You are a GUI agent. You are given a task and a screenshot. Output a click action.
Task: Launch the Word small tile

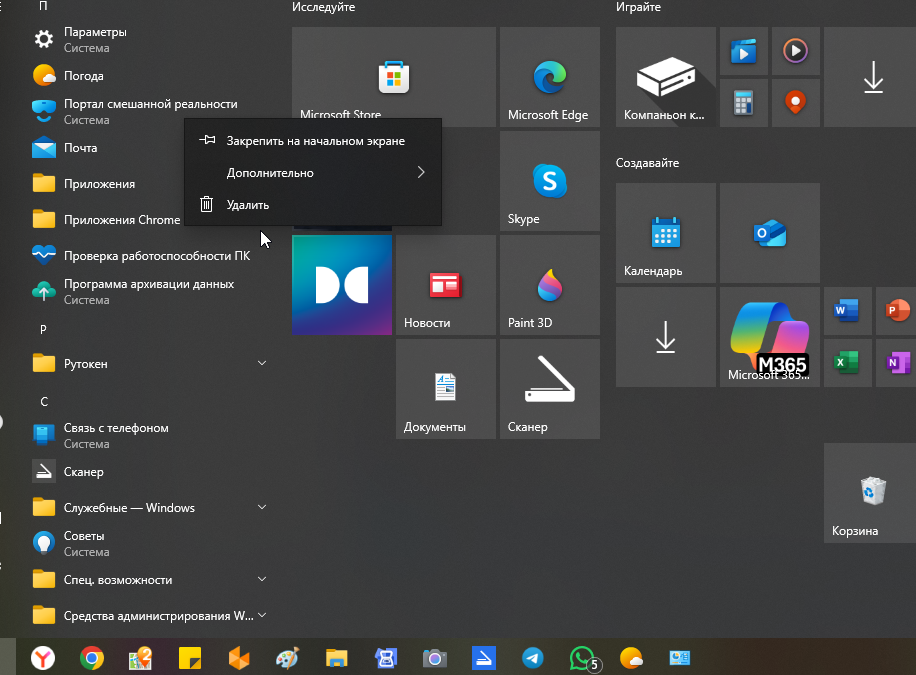[x=848, y=311]
